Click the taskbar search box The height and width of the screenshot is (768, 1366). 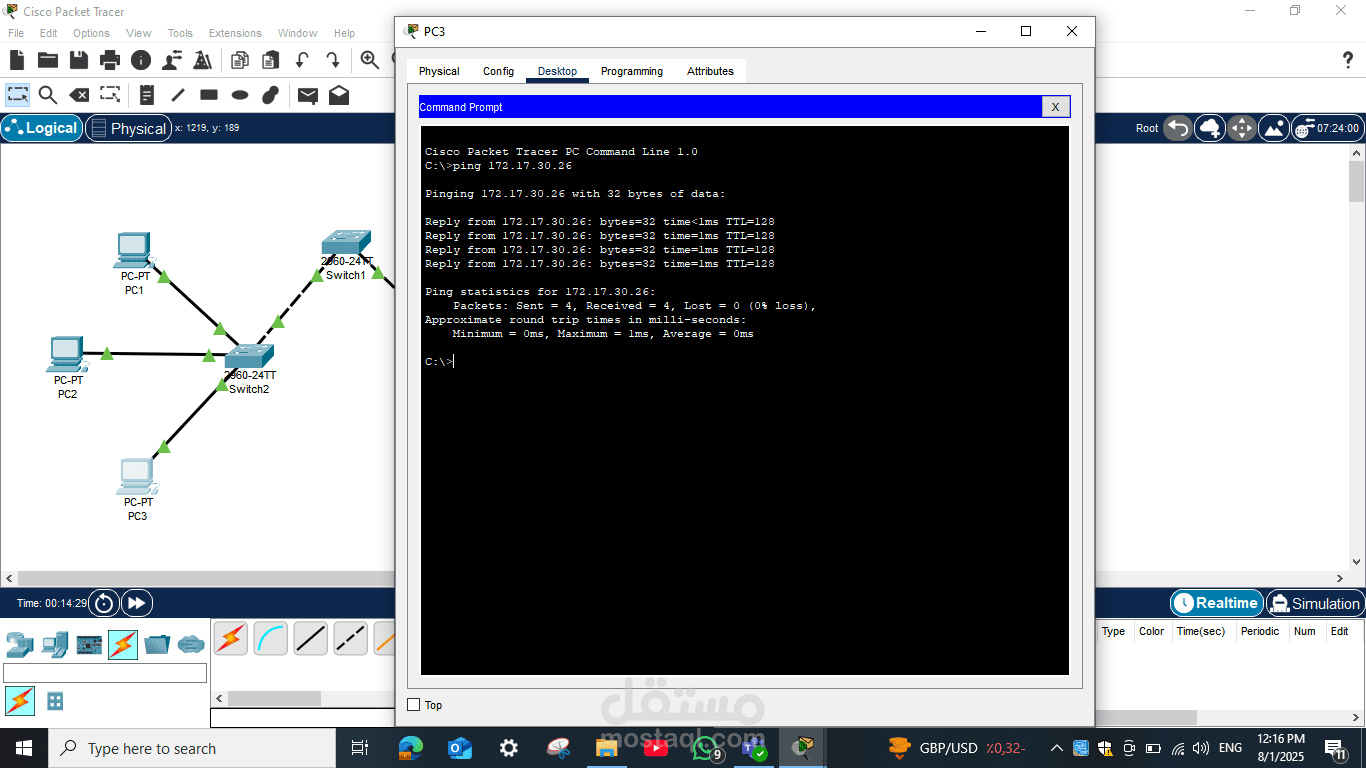click(192, 748)
